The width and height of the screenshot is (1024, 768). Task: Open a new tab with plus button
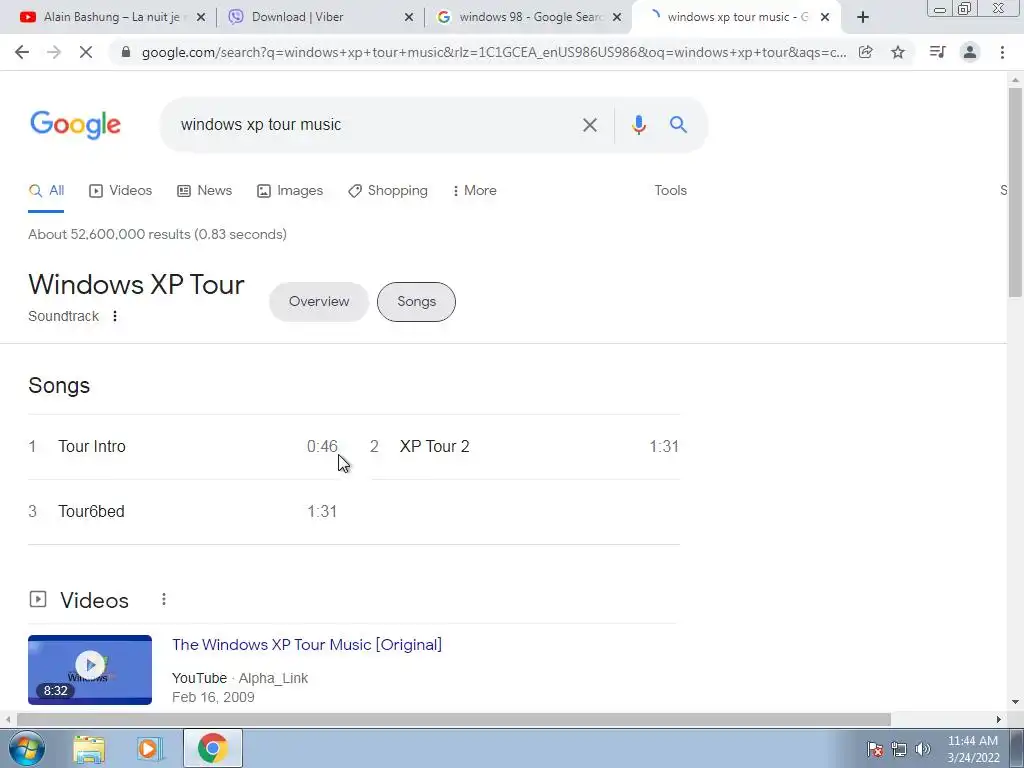coord(863,17)
